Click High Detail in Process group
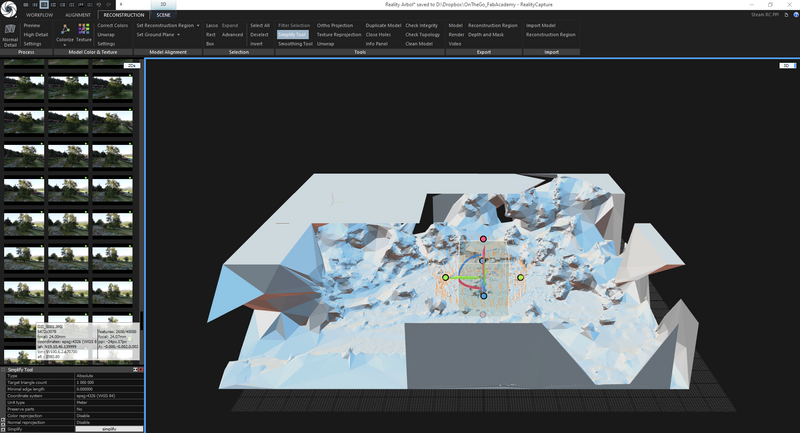Viewport: 800px width, 433px height. (36, 35)
